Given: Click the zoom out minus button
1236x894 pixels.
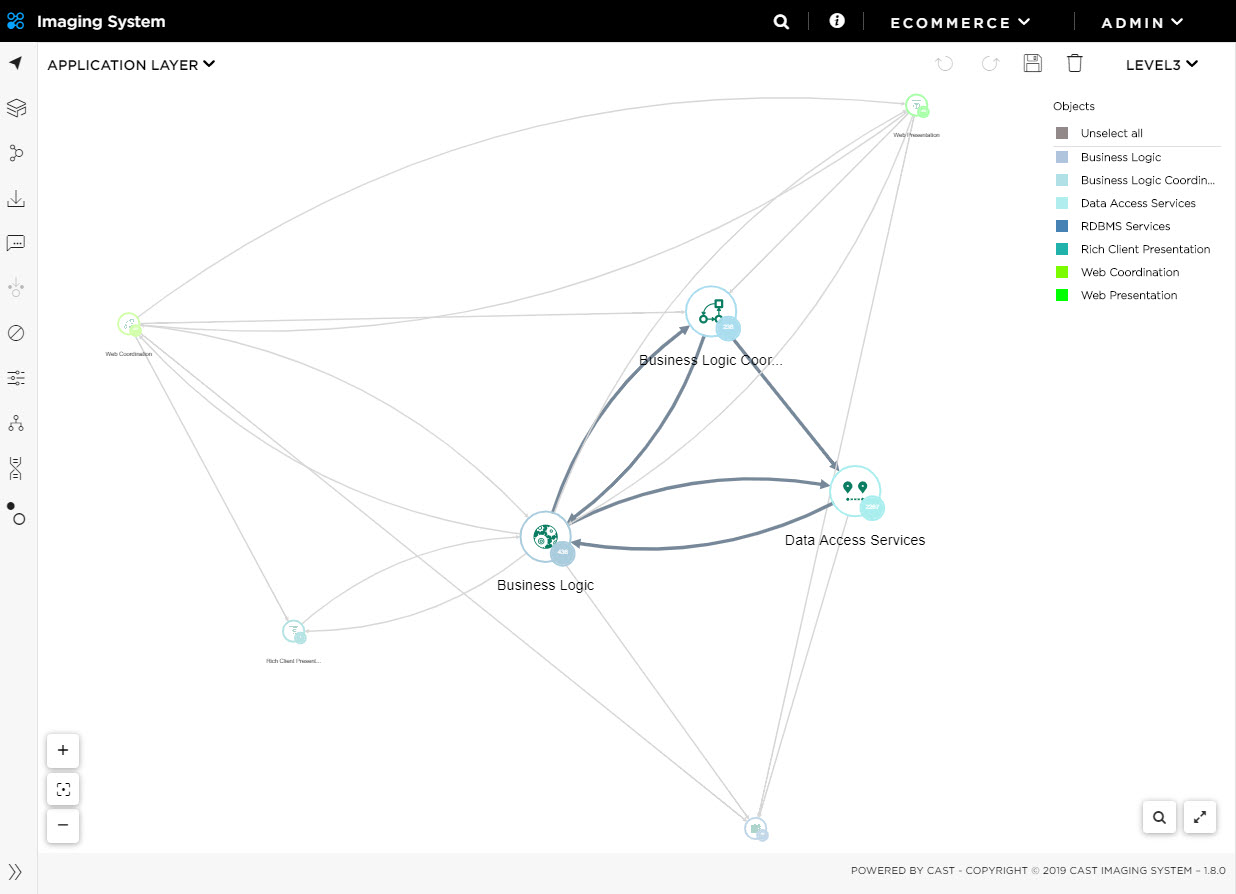Looking at the screenshot, I should click(x=63, y=825).
